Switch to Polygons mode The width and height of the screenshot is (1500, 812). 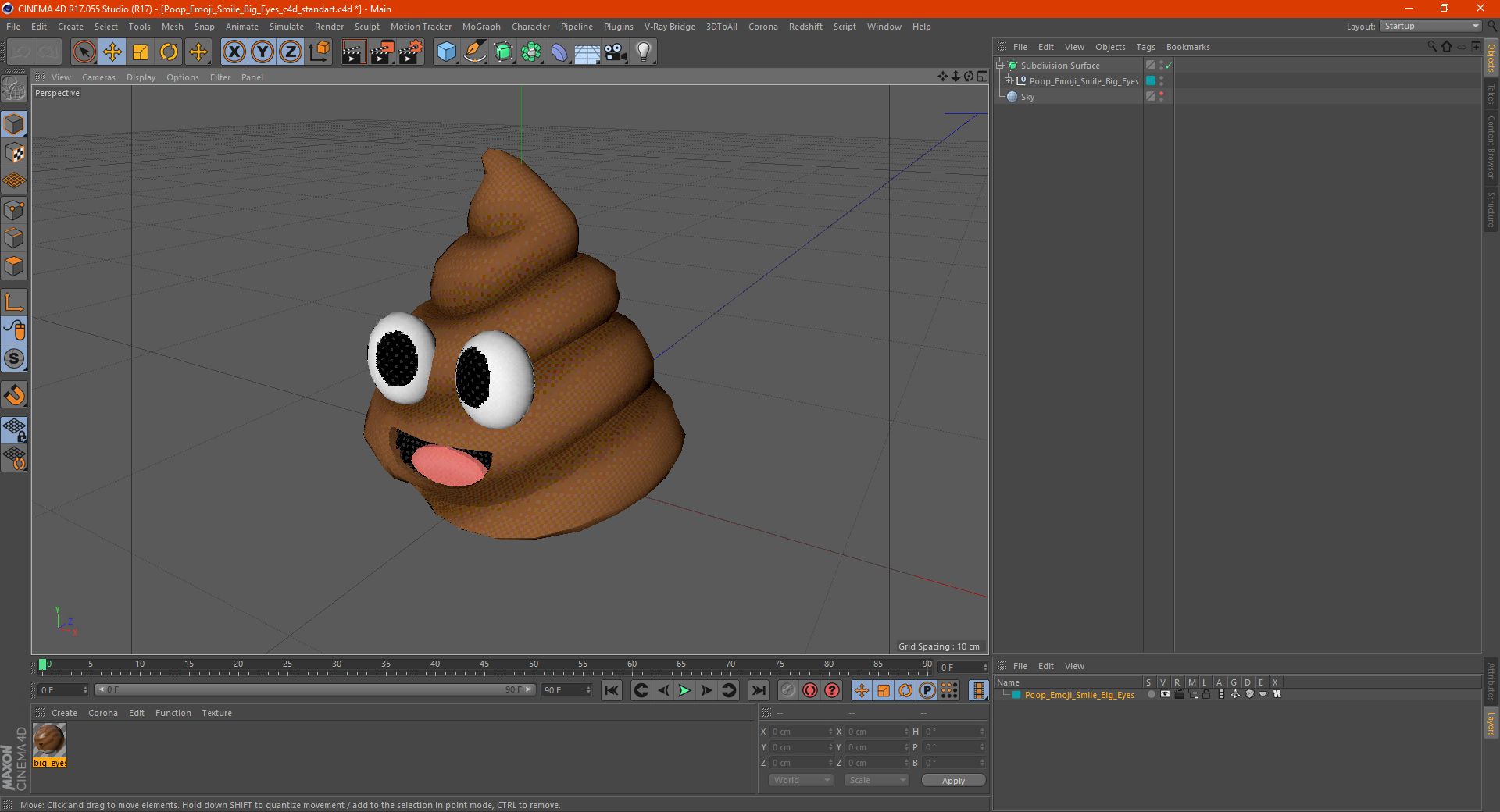[14, 266]
